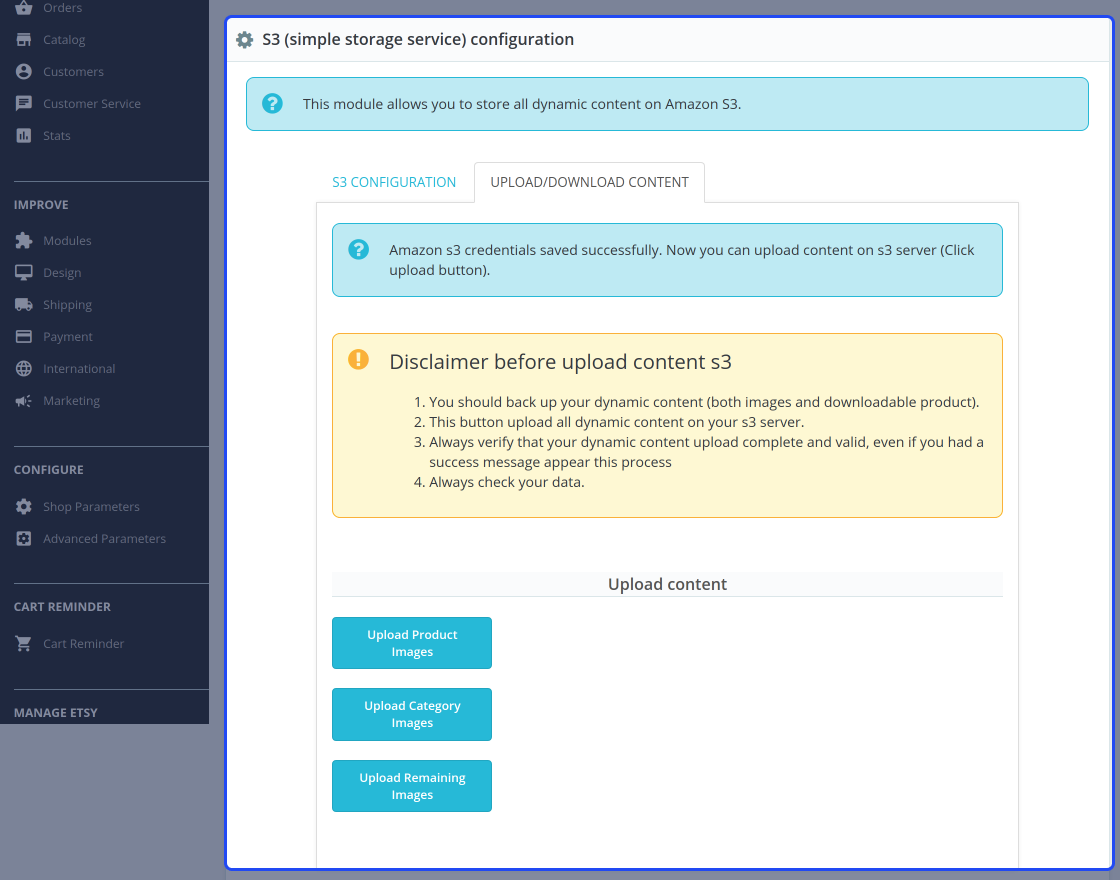Click the Shop Parameters gear icon
Screen dimensions: 1120x880
[24, 506]
